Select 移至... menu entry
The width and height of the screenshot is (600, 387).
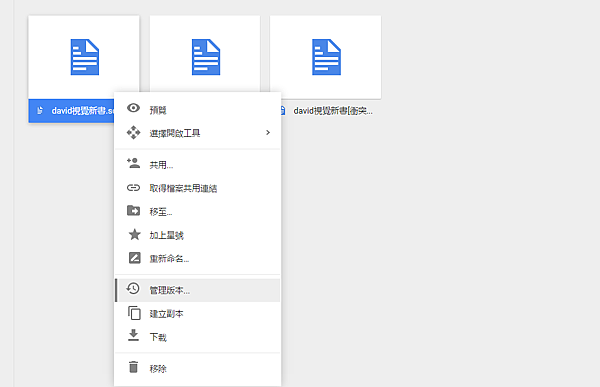(197, 211)
